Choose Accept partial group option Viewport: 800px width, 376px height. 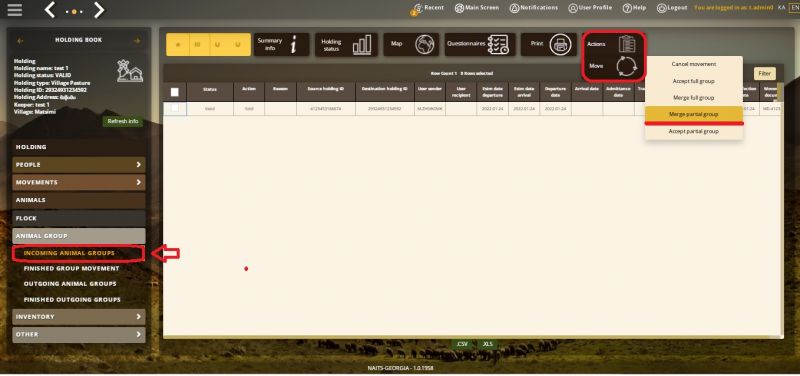click(693, 131)
